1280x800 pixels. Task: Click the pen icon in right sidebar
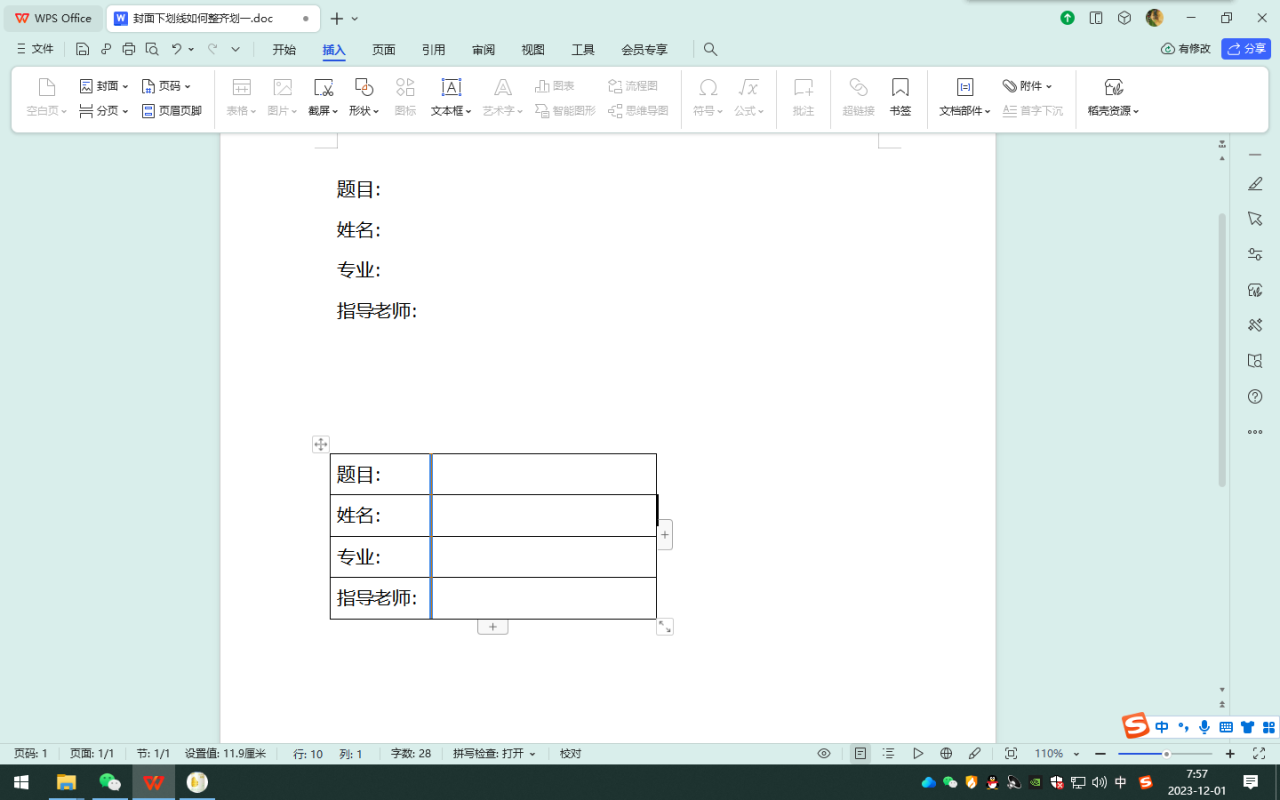(x=1255, y=184)
